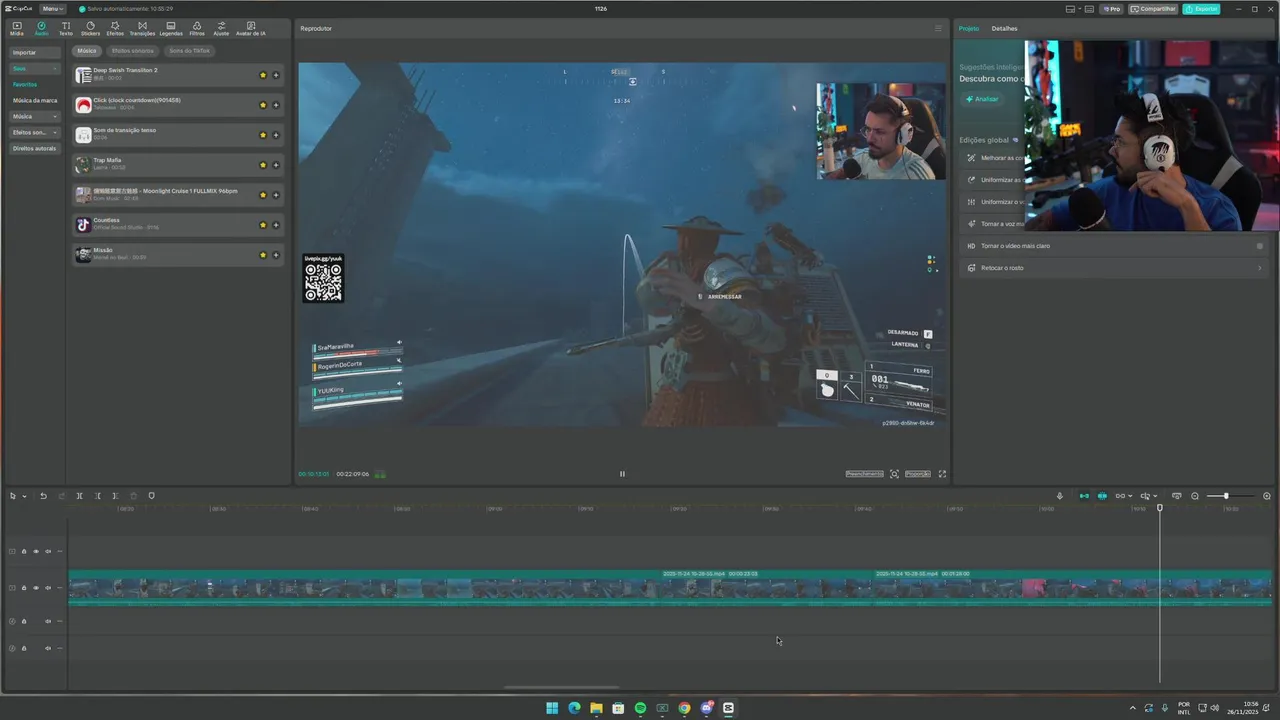The width and height of the screenshot is (1280, 720).
Task: Click the Importar button
Action: coord(34,52)
